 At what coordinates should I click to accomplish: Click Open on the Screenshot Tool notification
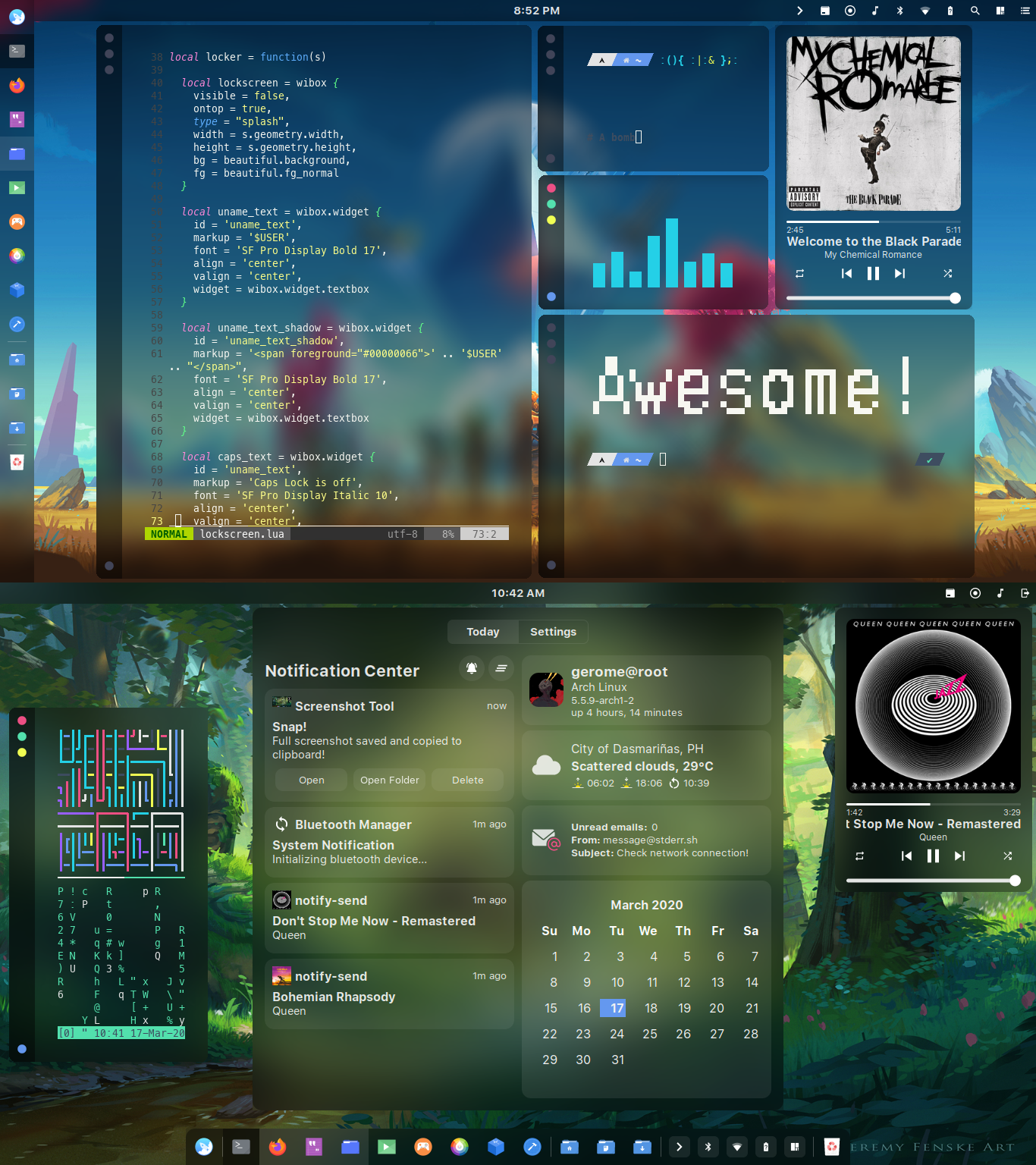312,780
